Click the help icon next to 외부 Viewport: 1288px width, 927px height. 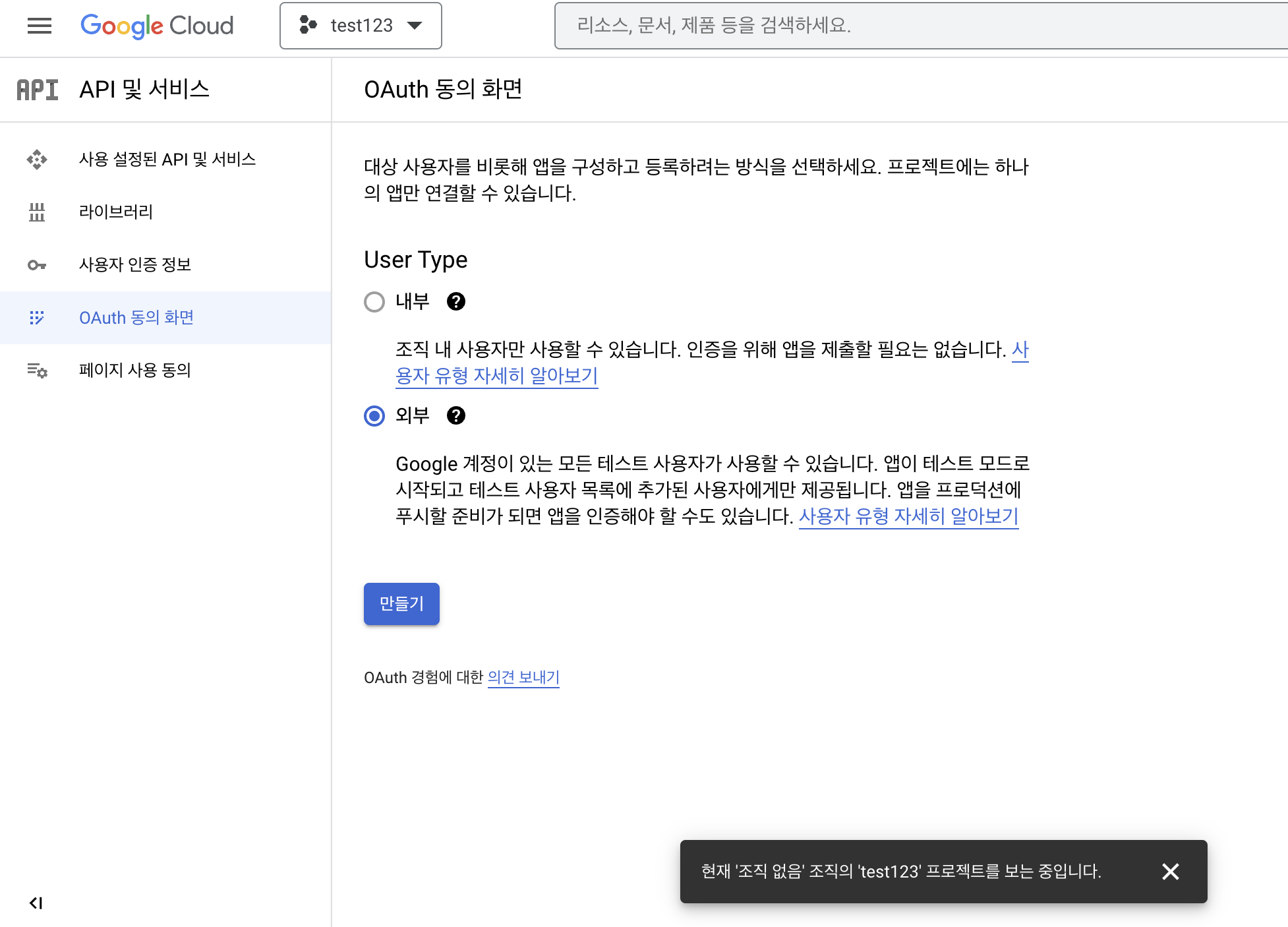(x=456, y=415)
